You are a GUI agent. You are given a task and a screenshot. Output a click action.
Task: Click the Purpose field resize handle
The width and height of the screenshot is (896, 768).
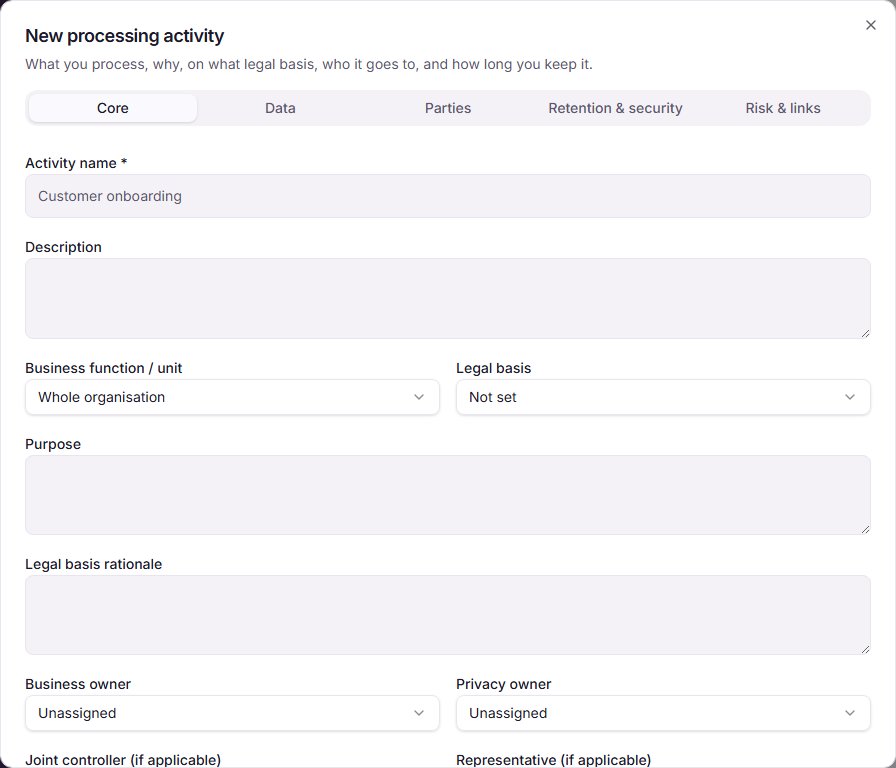tap(866, 530)
